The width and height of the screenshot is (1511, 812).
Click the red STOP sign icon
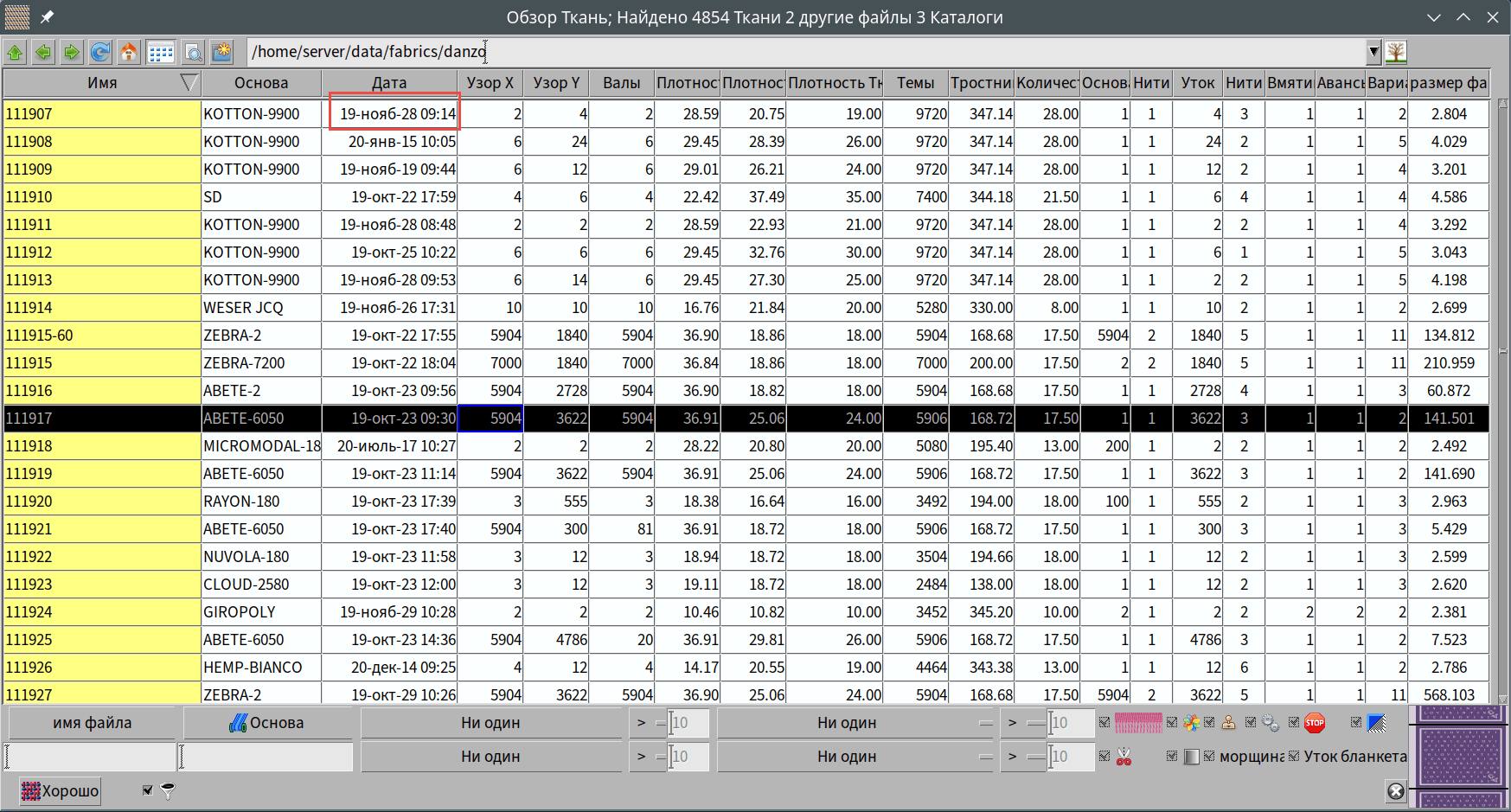[1315, 722]
